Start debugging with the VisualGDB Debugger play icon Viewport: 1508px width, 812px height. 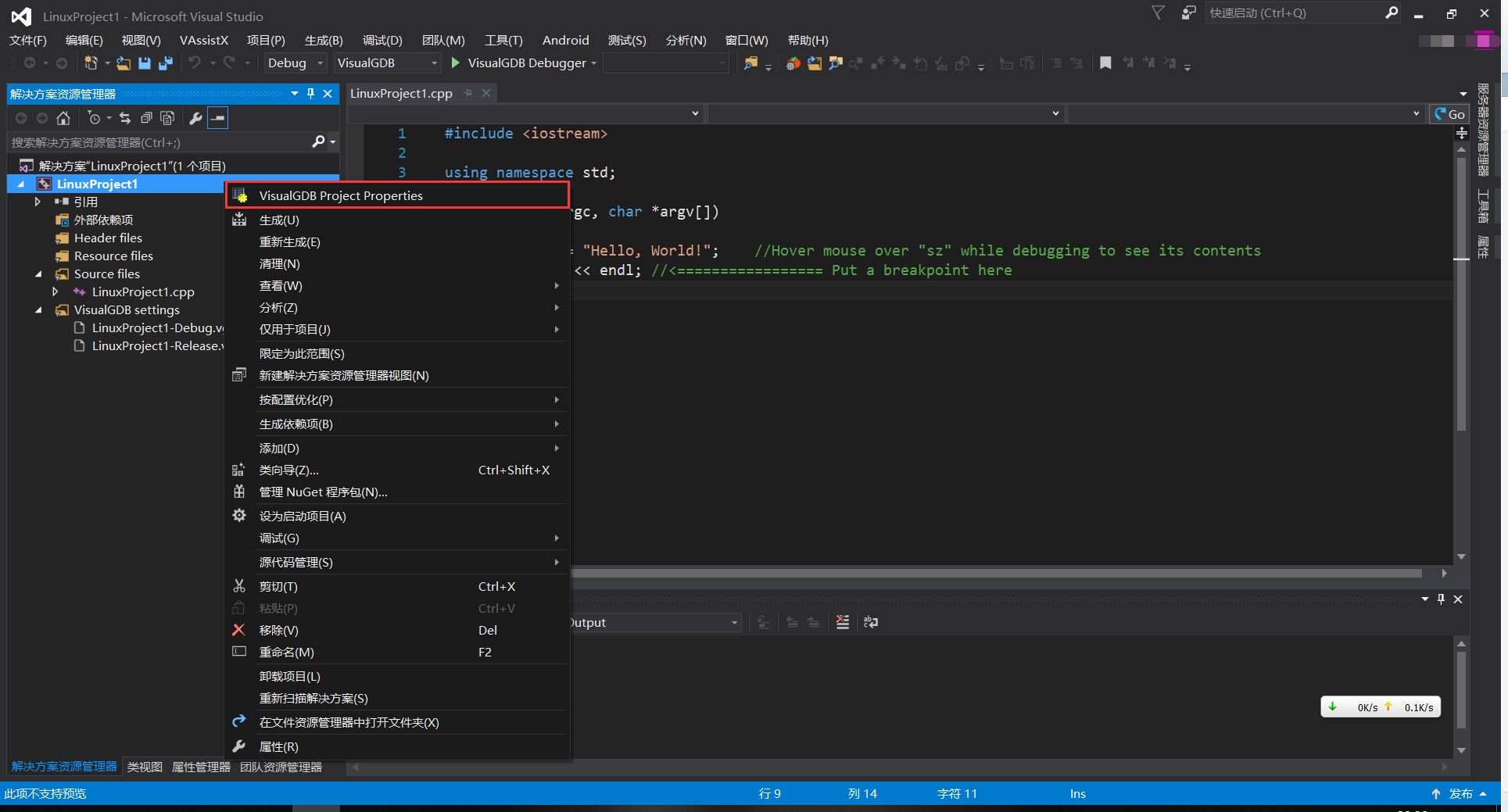[456, 63]
